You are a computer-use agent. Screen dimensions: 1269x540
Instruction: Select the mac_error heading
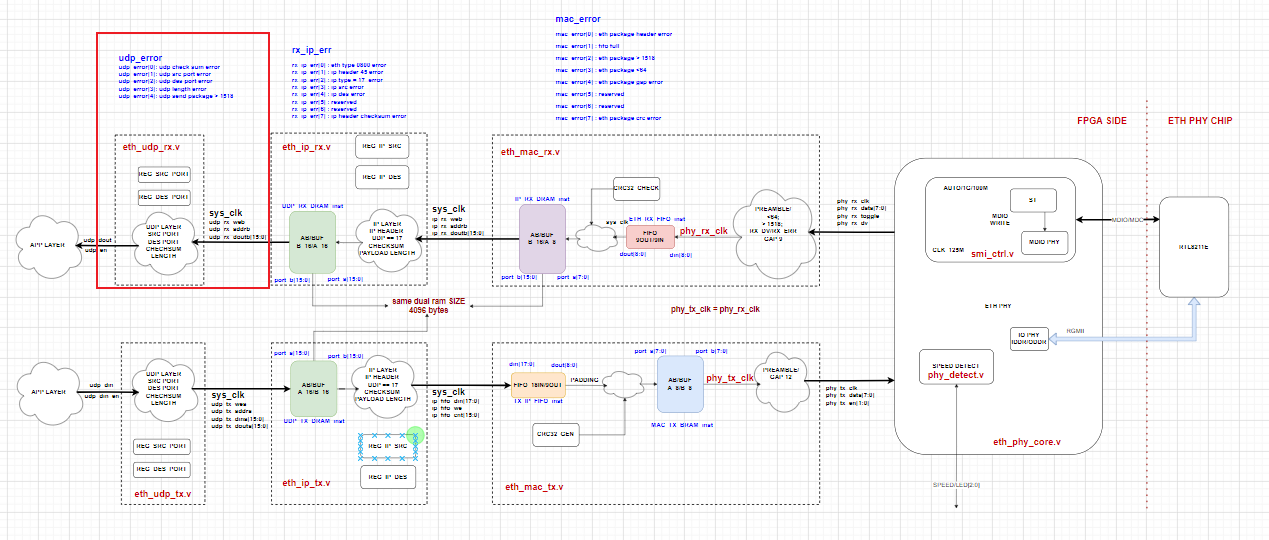click(x=578, y=19)
